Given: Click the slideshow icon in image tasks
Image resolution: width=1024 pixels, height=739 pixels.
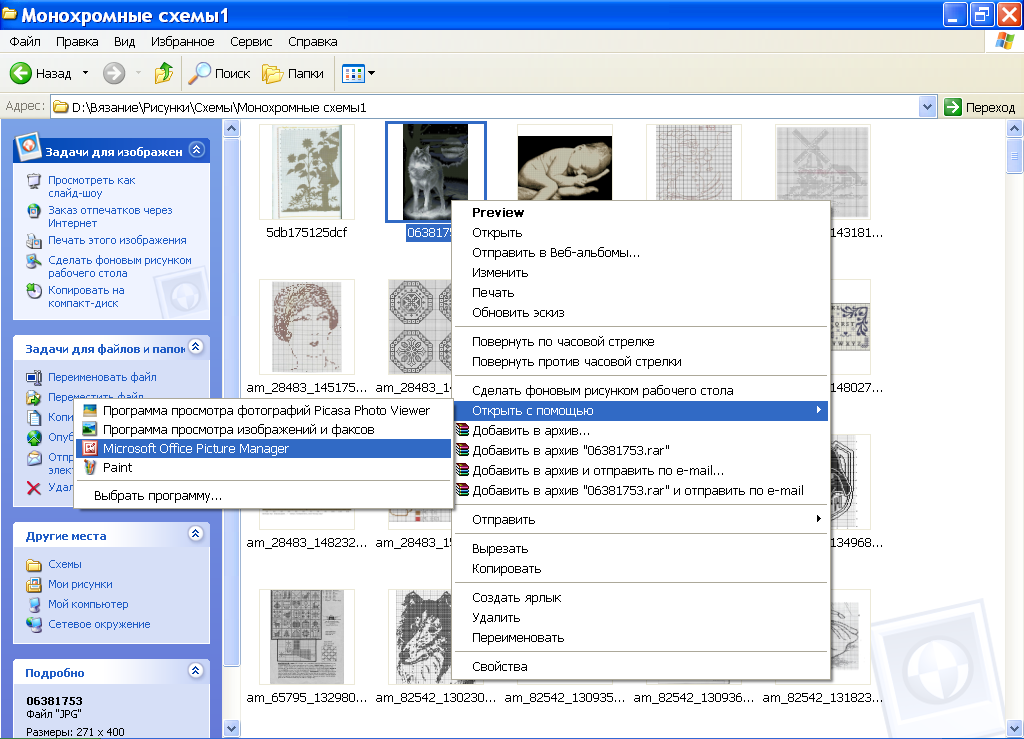Looking at the screenshot, I should pyautogui.click(x=34, y=181).
